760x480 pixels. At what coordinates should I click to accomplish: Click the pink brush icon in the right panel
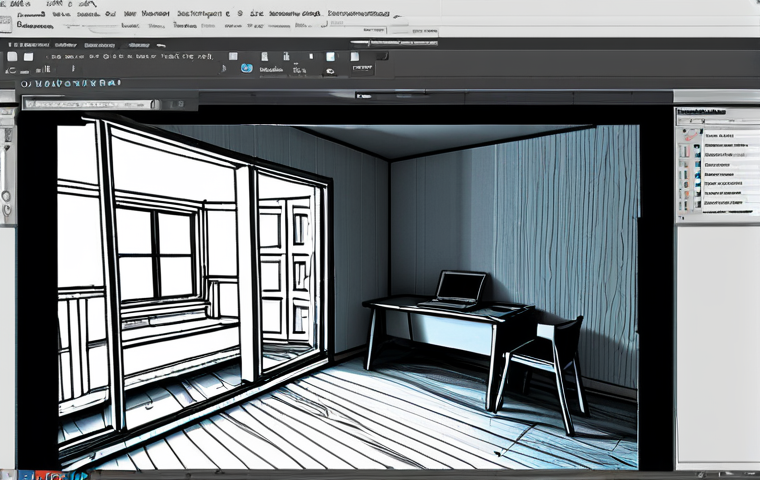(691, 135)
